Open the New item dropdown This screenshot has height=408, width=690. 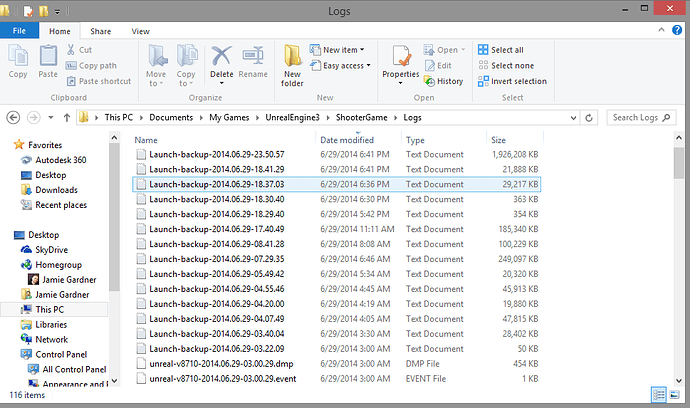[x=341, y=50]
